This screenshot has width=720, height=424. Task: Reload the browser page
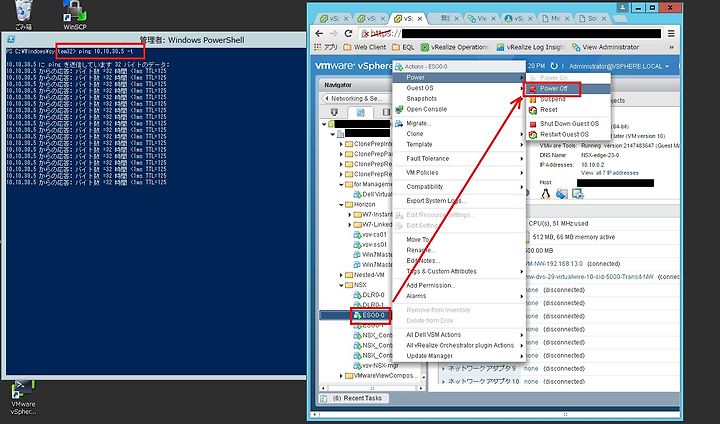[348, 34]
